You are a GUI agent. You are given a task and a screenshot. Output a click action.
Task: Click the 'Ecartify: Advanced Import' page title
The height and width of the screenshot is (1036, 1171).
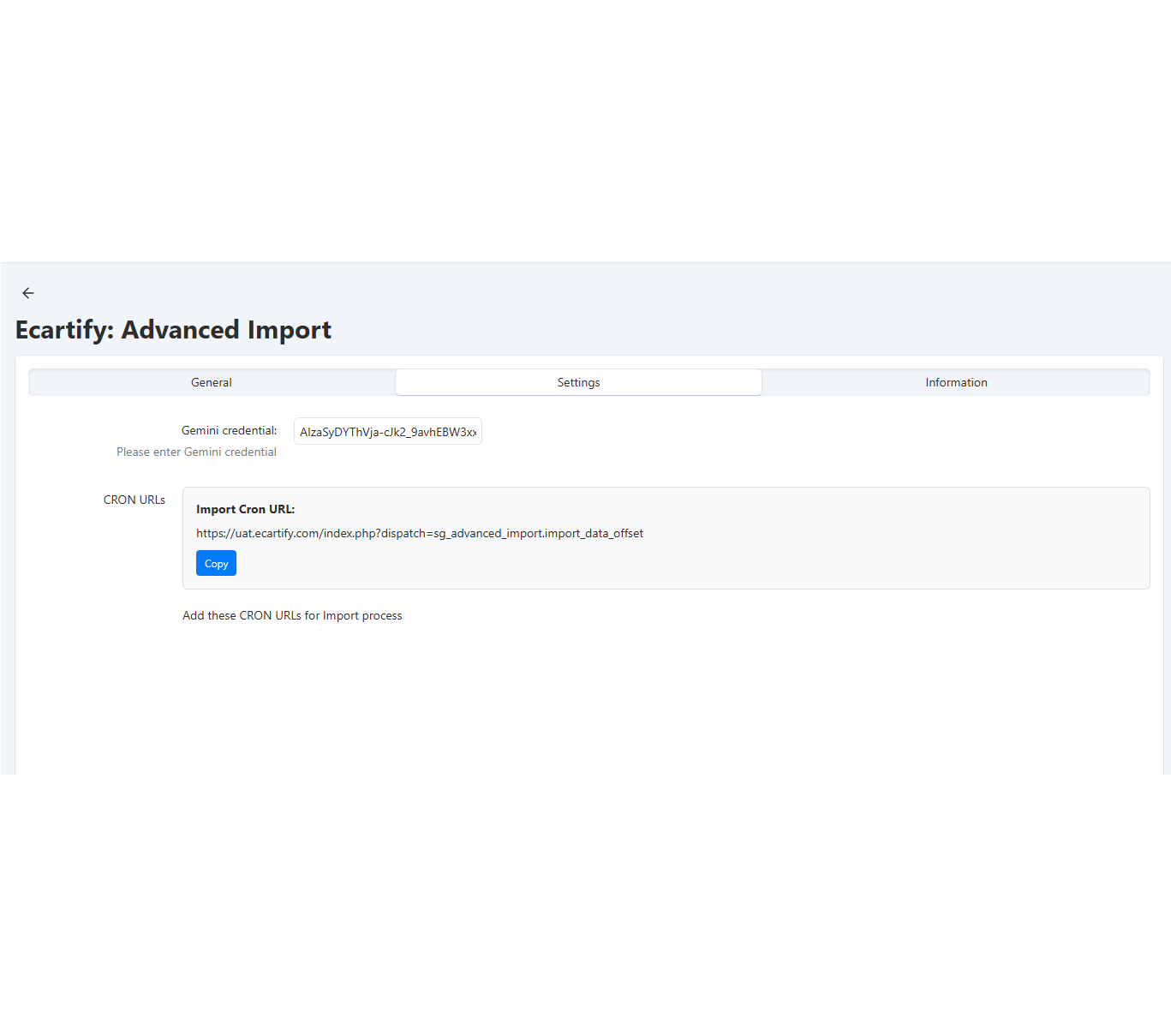click(x=173, y=330)
